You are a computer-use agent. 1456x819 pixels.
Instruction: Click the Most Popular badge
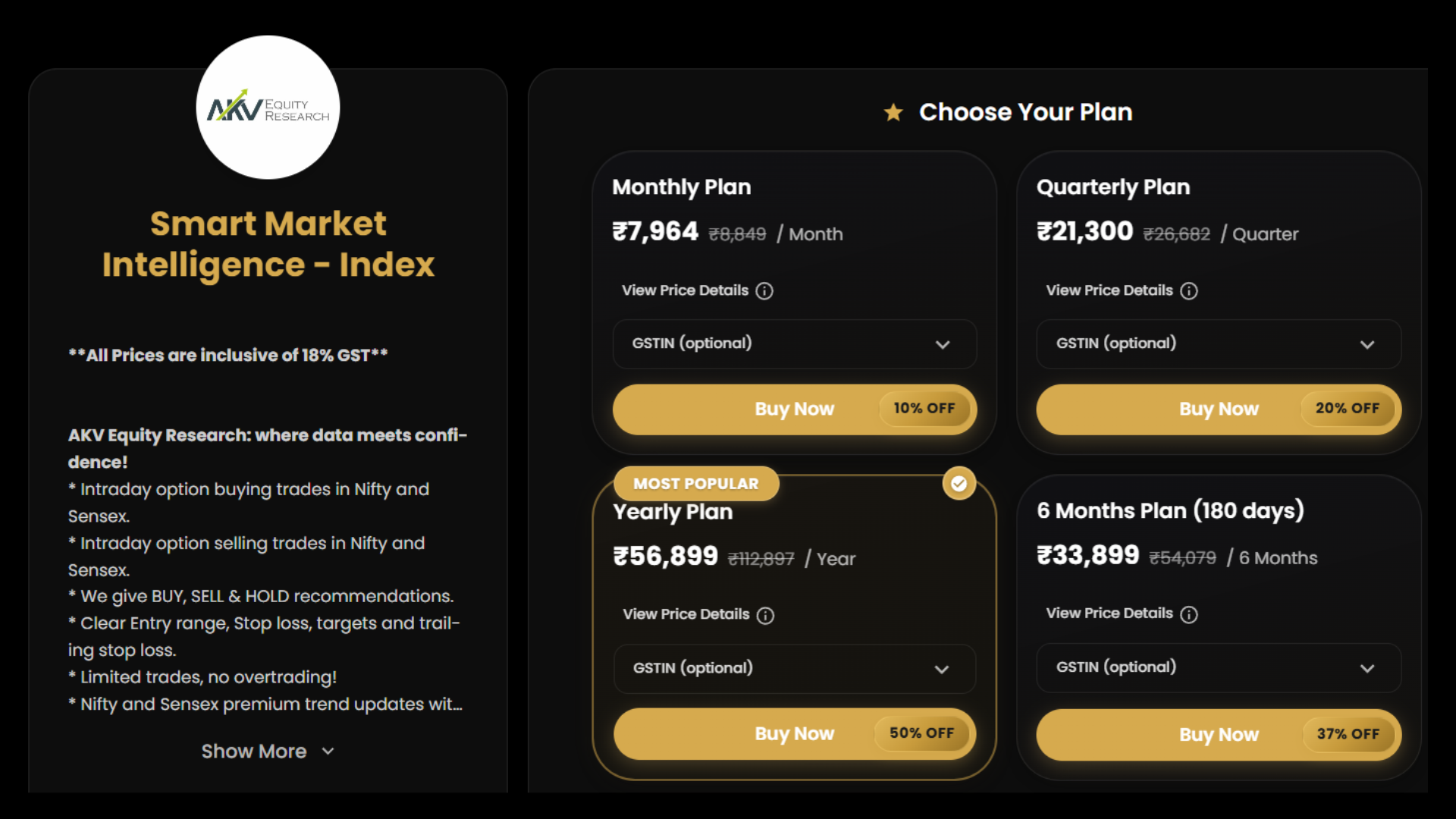pos(695,484)
